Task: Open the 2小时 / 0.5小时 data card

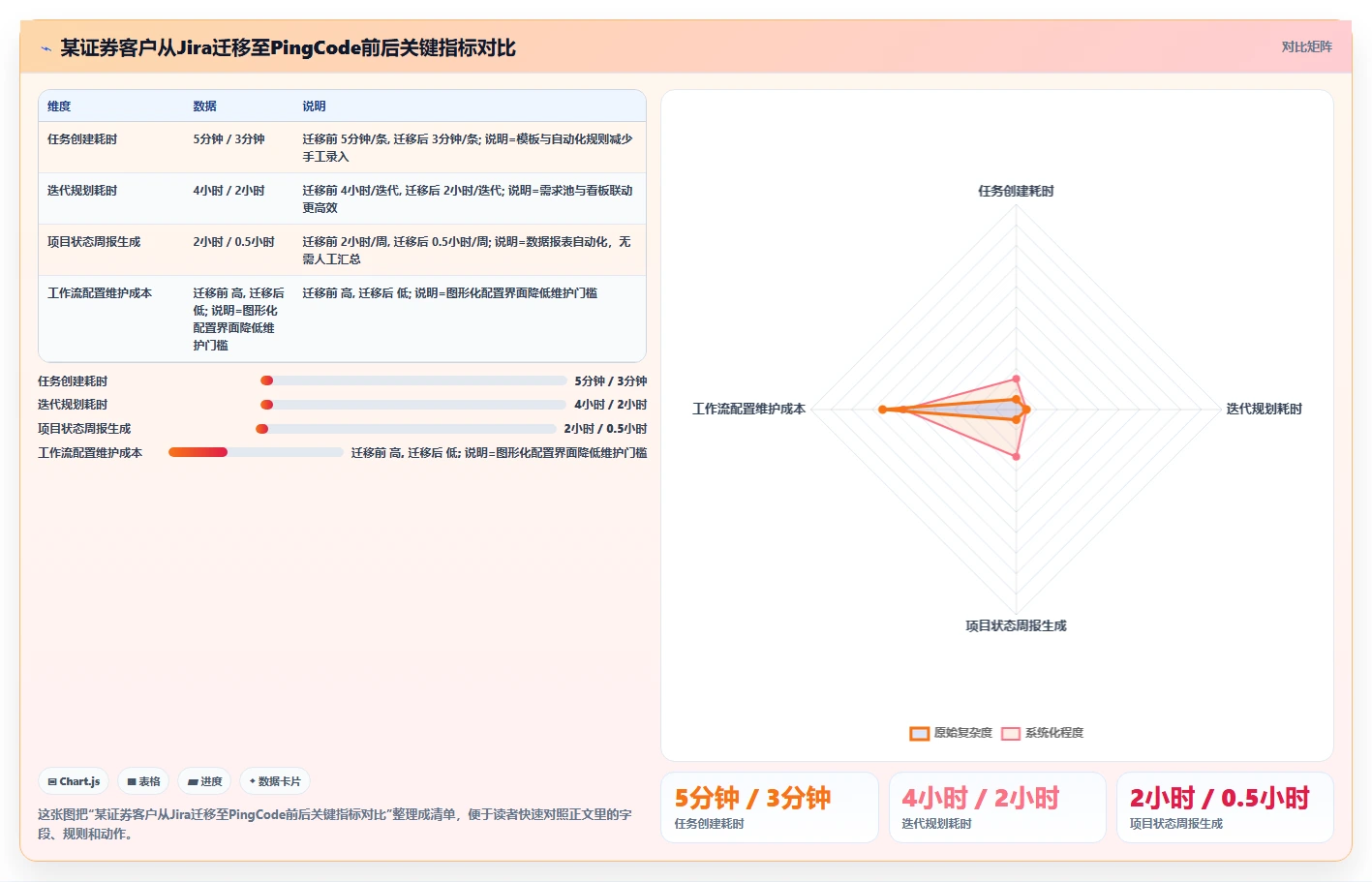Action: tap(1225, 807)
